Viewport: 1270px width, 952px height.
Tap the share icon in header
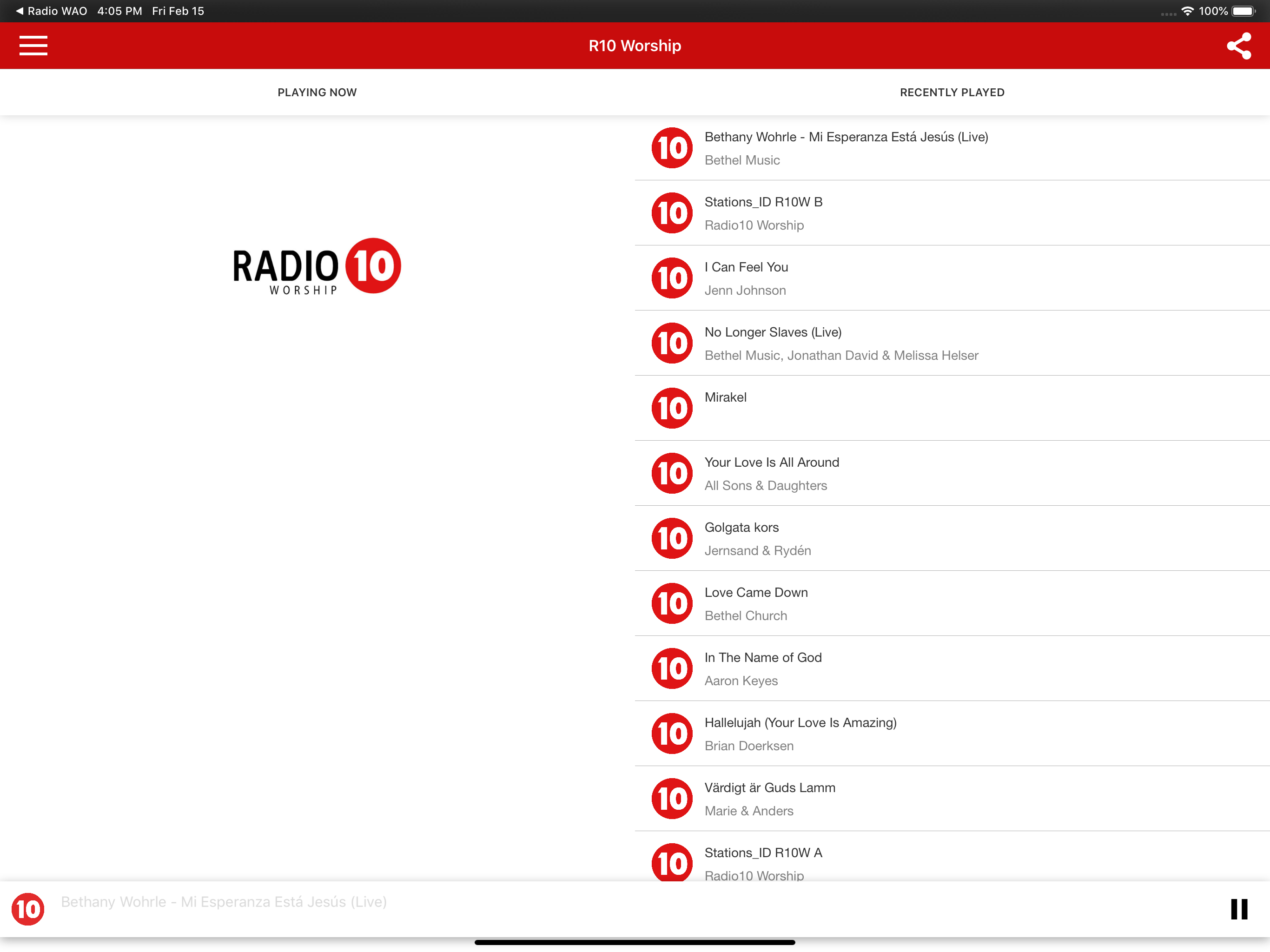pos(1238,46)
